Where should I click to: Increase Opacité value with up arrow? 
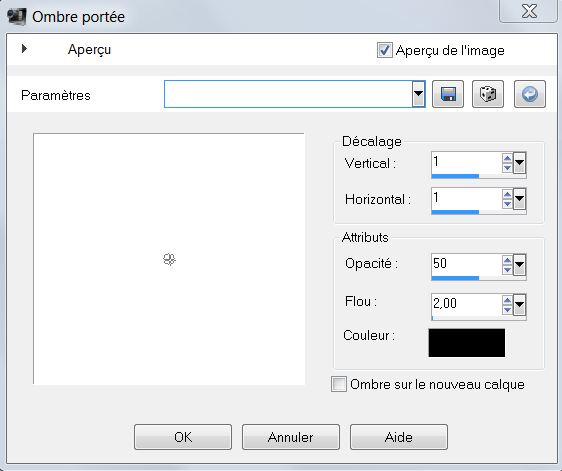(x=507, y=260)
